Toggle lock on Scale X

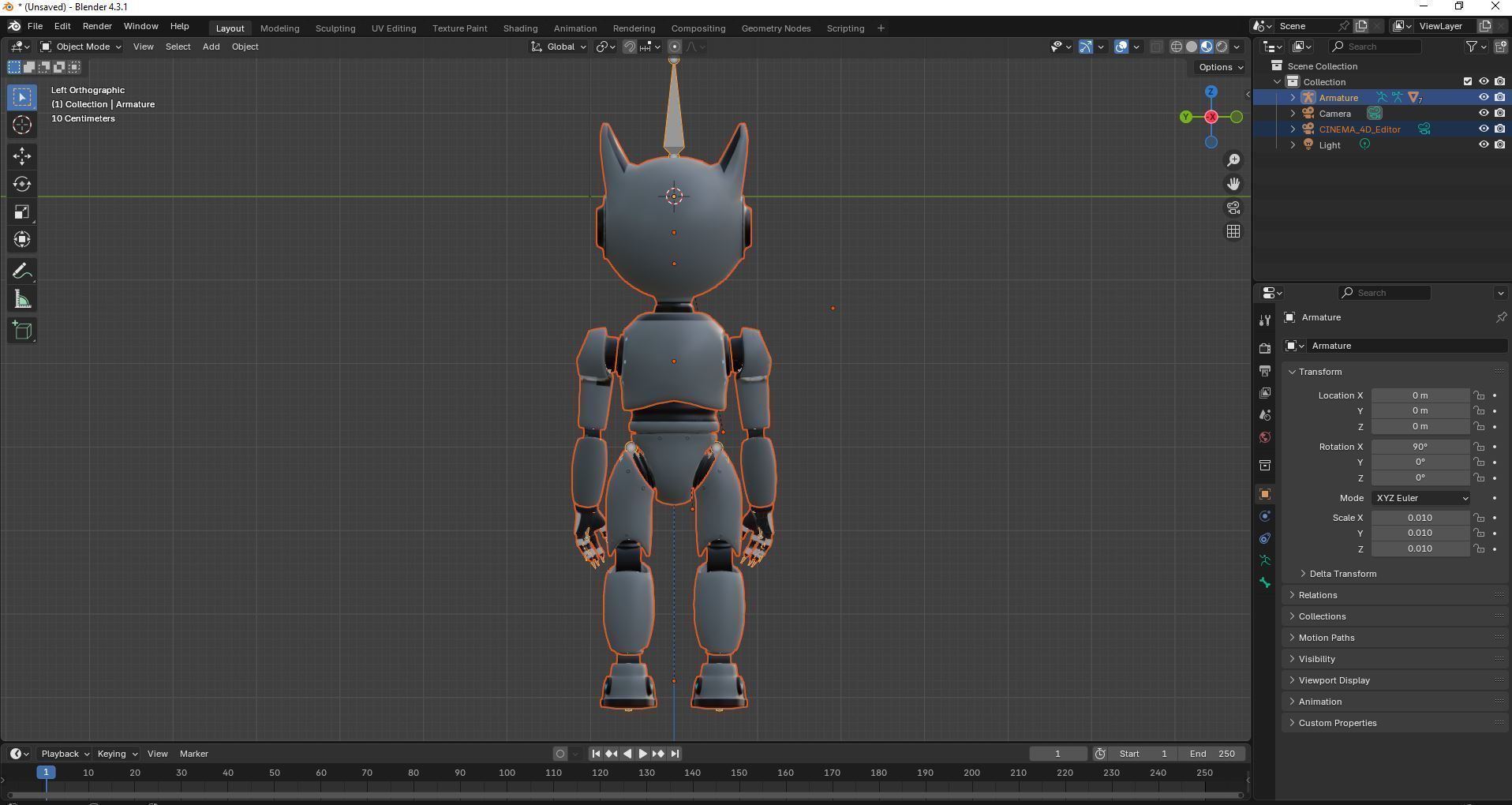pos(1479,518)
